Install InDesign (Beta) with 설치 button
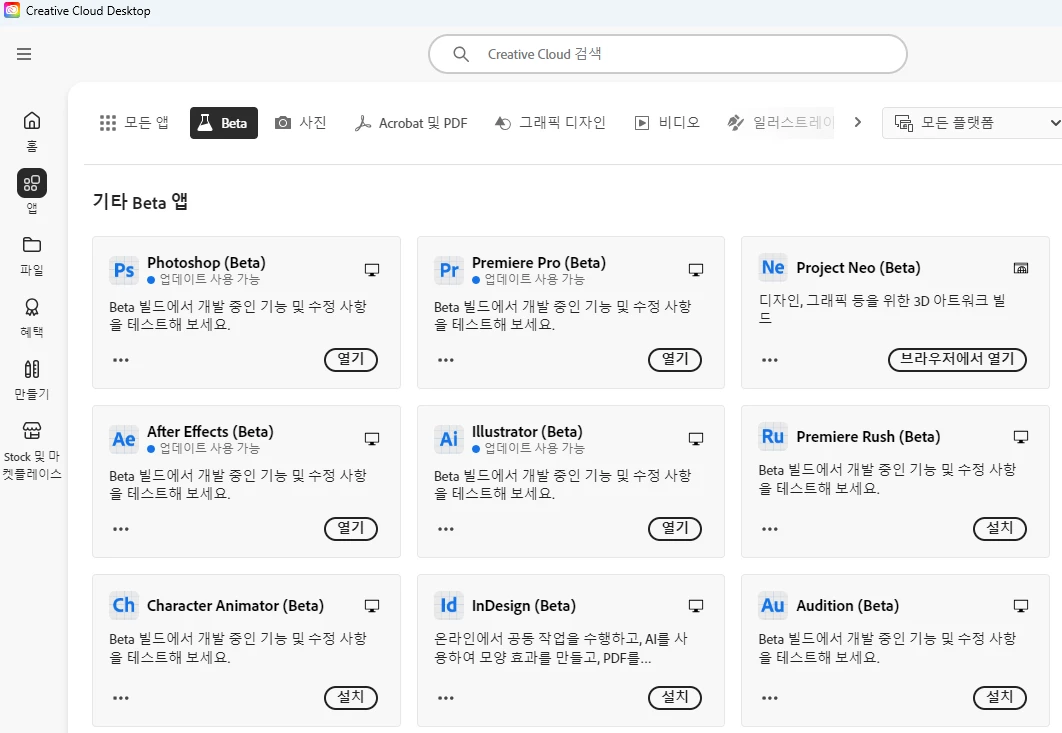Viewport: 1062px width, 733px height. tap(675, 697)
